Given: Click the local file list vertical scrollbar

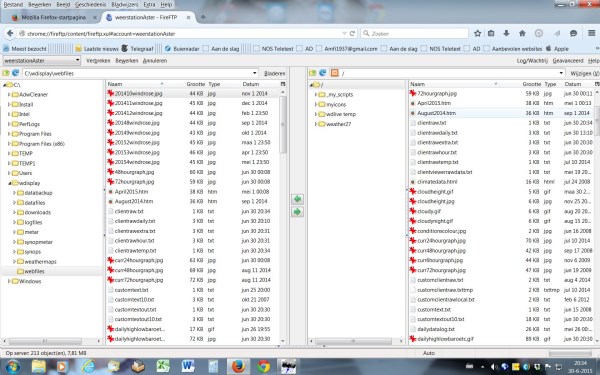Looking at the screenshot, I should (283, 216).
